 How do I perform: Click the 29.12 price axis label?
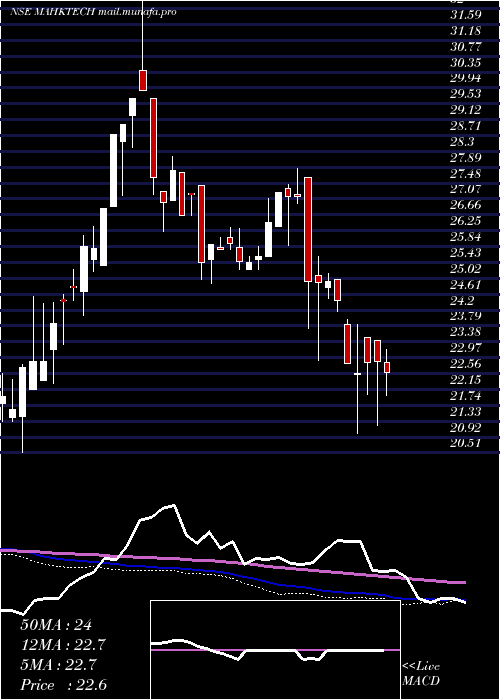(x=466, y=110)
